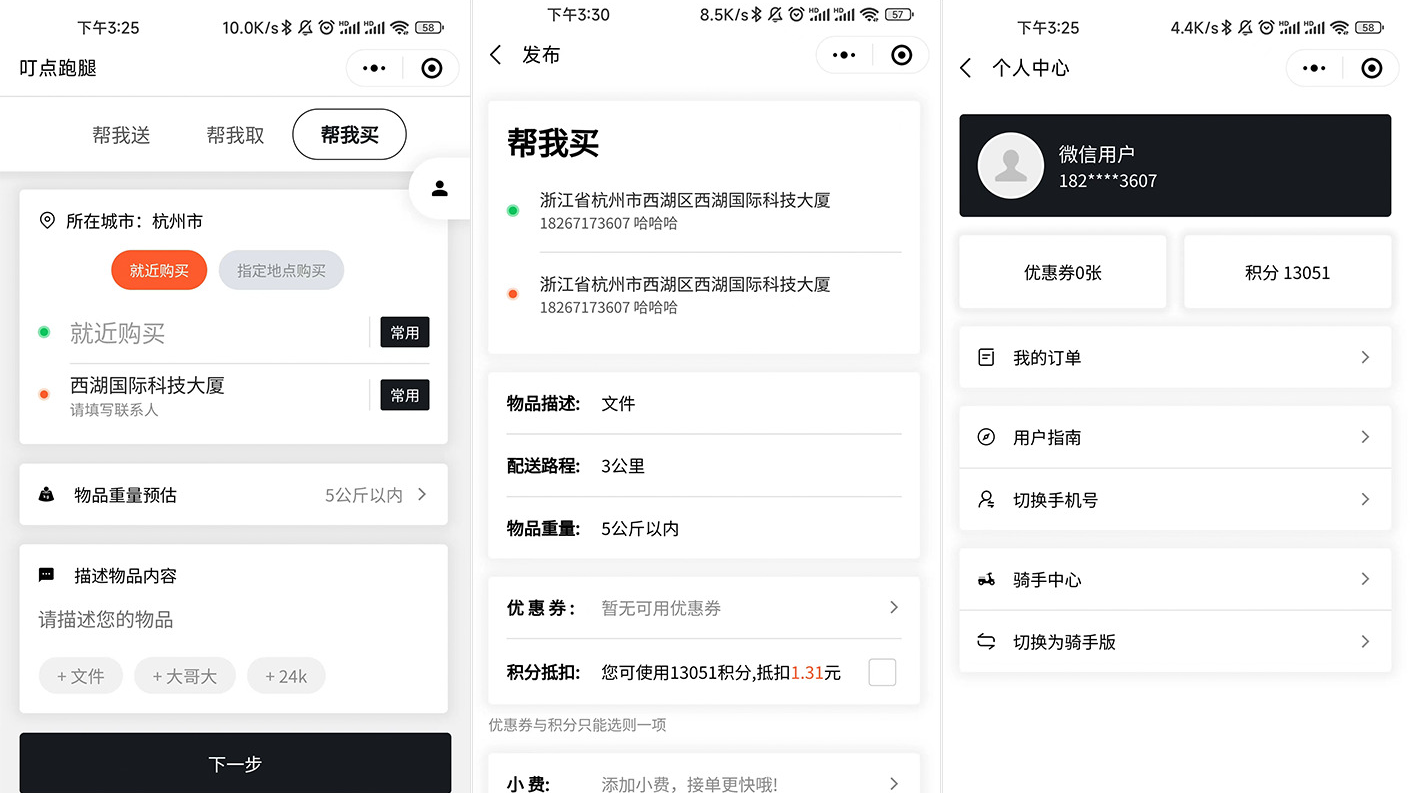Screen dimensions: 1410x793
Task: Open the three-dots menu on 个人中心 screen
Action: tap(1314, 68)
